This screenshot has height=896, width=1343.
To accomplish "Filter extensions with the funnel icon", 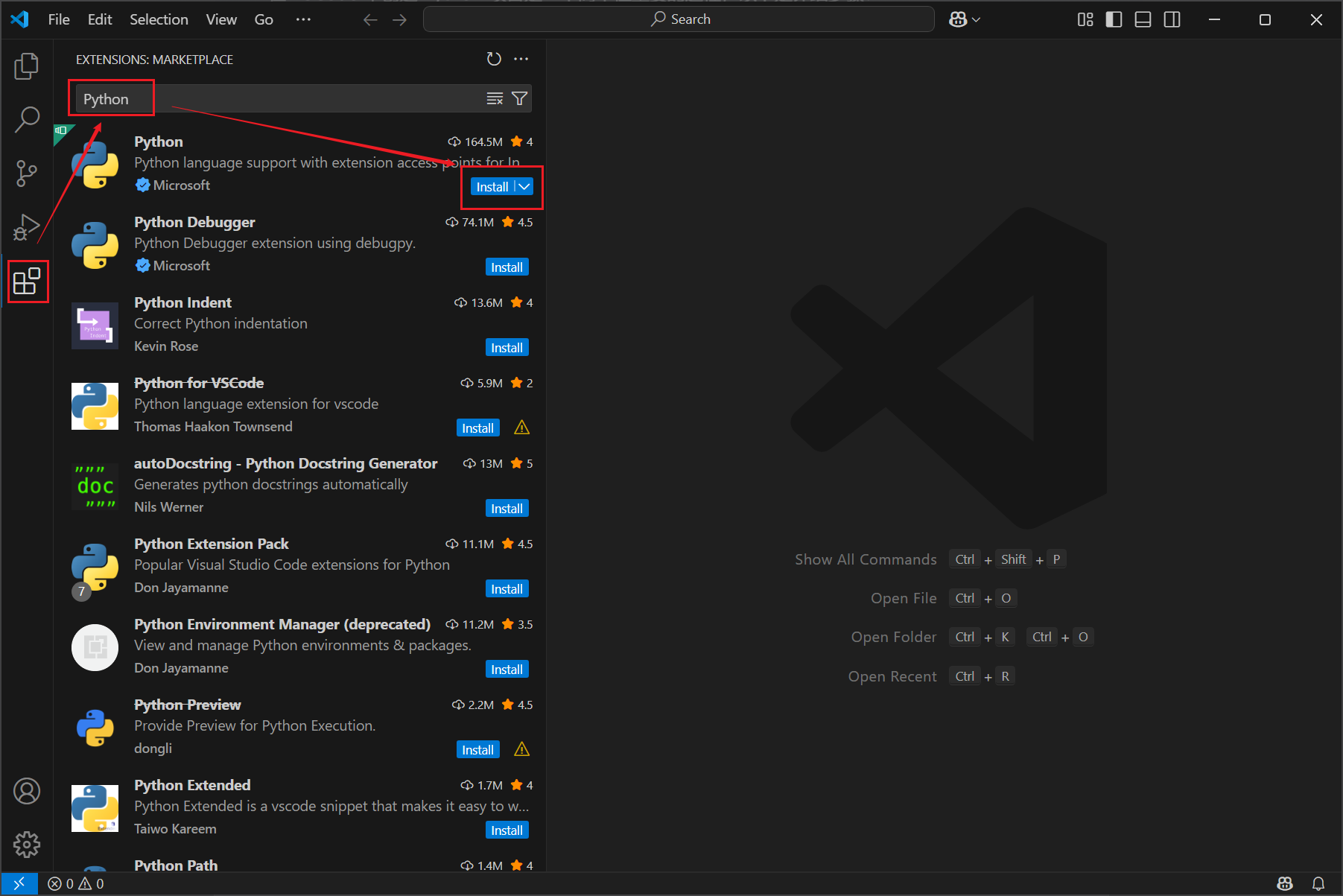I will point(520,98).
